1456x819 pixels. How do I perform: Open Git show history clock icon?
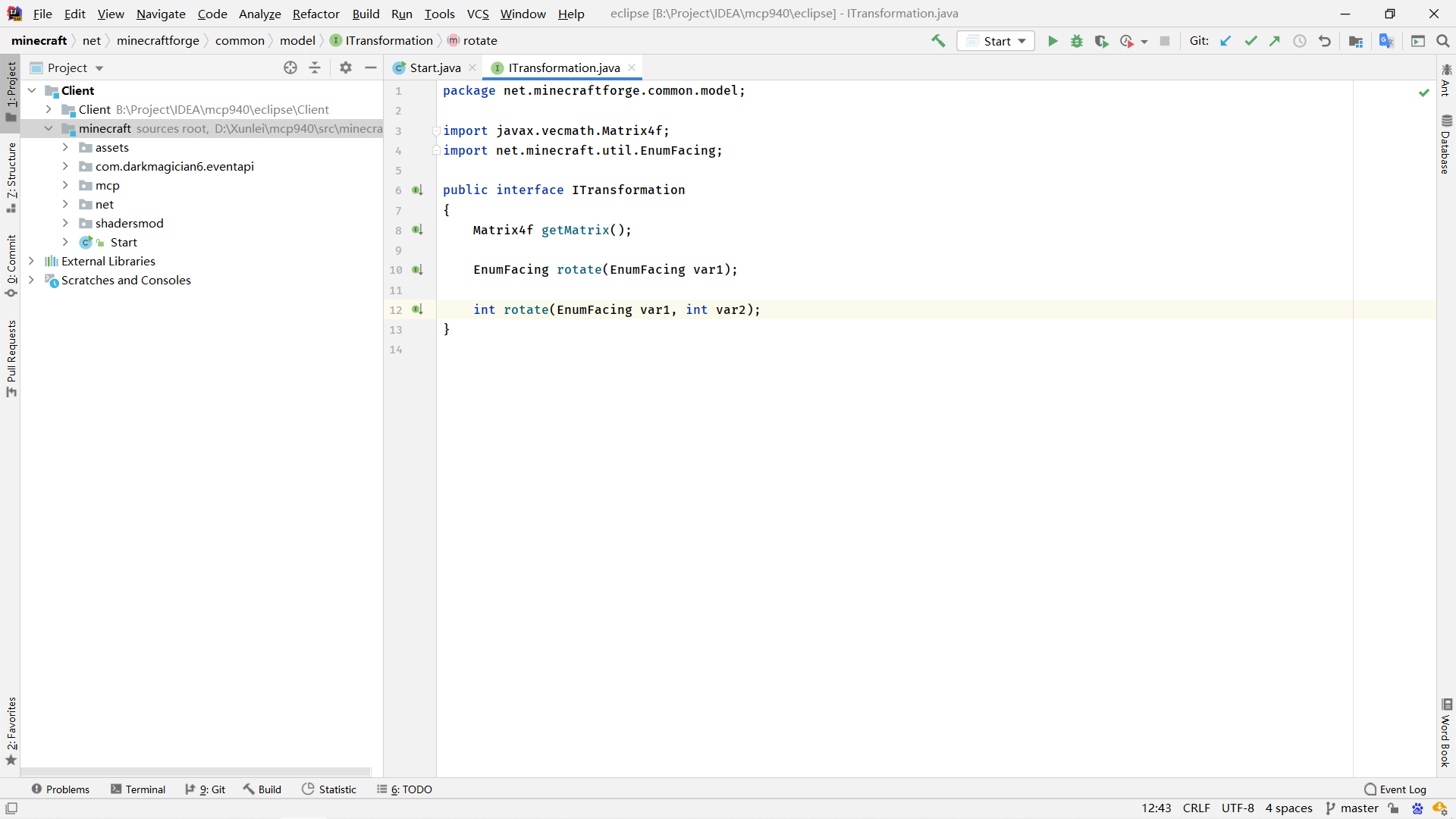click(x=1300, y=41)
